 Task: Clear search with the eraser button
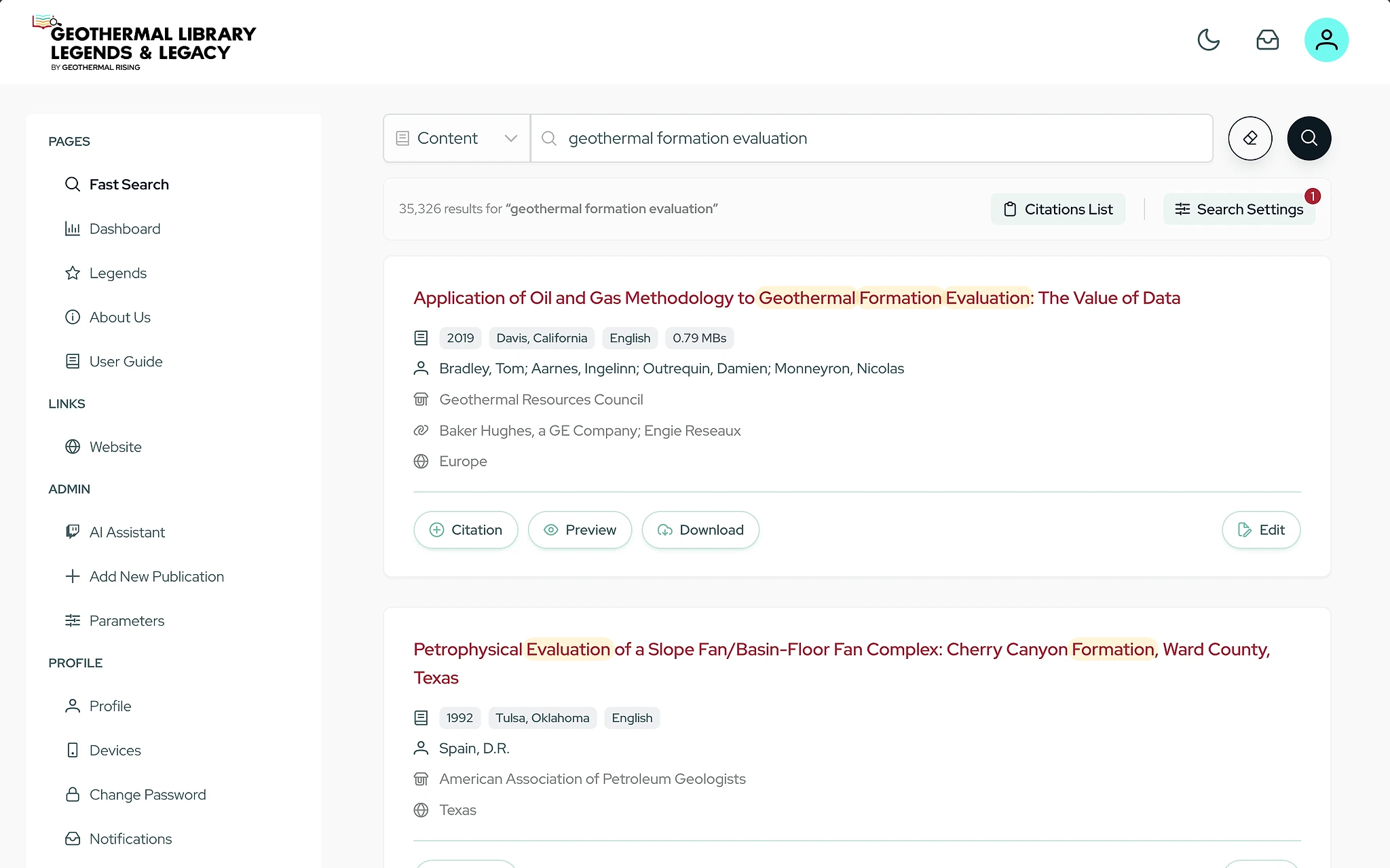point(1250,138)
